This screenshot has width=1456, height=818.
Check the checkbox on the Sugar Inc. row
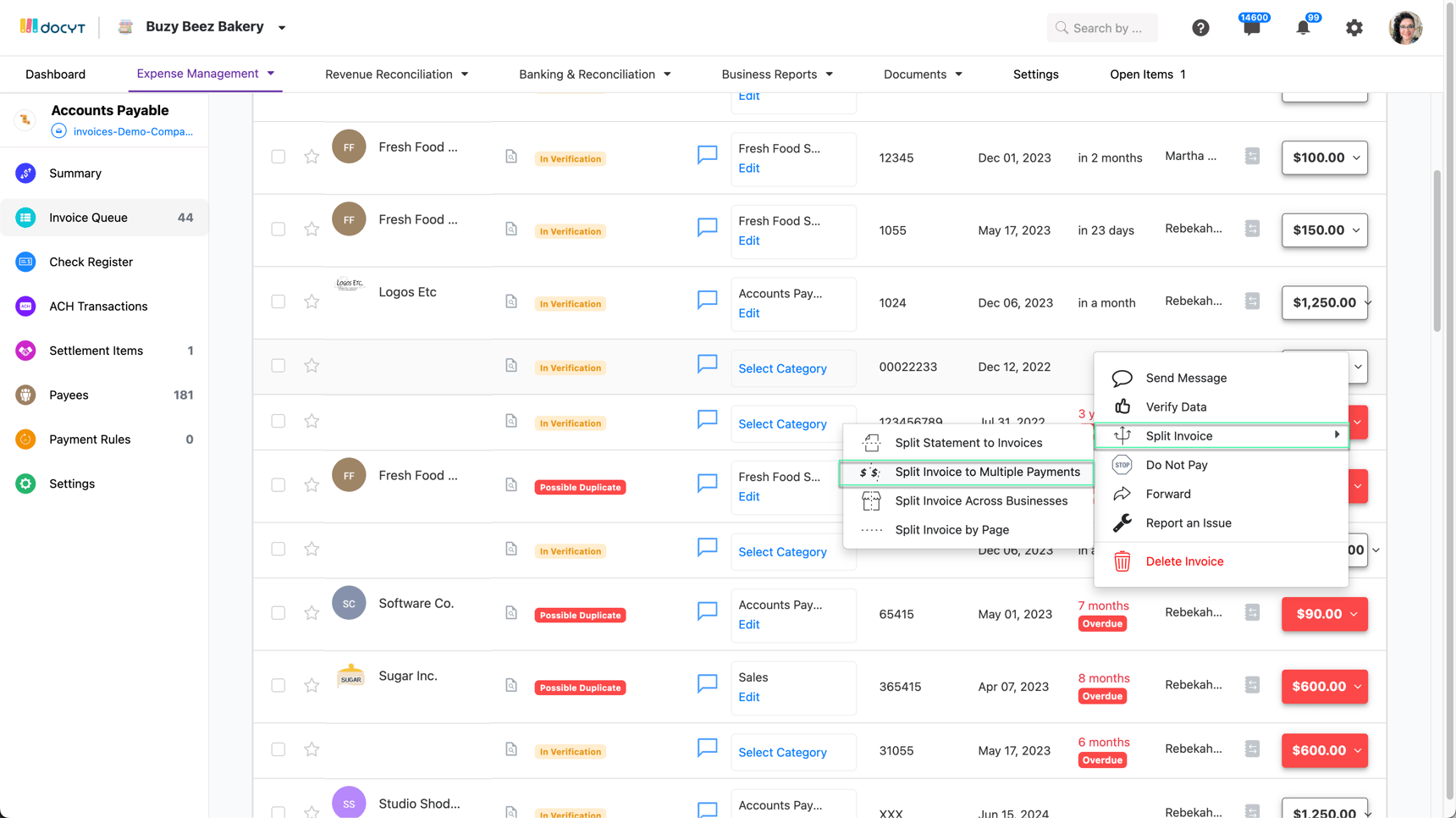(278, 685)
